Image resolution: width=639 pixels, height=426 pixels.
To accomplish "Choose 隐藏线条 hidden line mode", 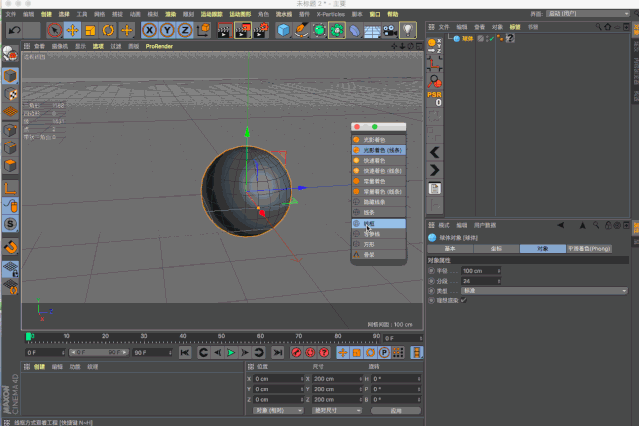I will [379, 202].
